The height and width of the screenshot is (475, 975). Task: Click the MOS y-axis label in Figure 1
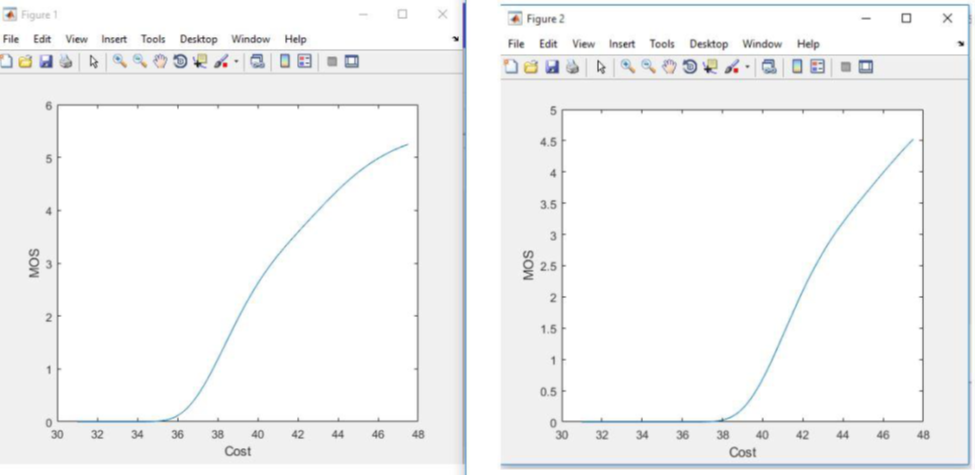tap(35, 263)
